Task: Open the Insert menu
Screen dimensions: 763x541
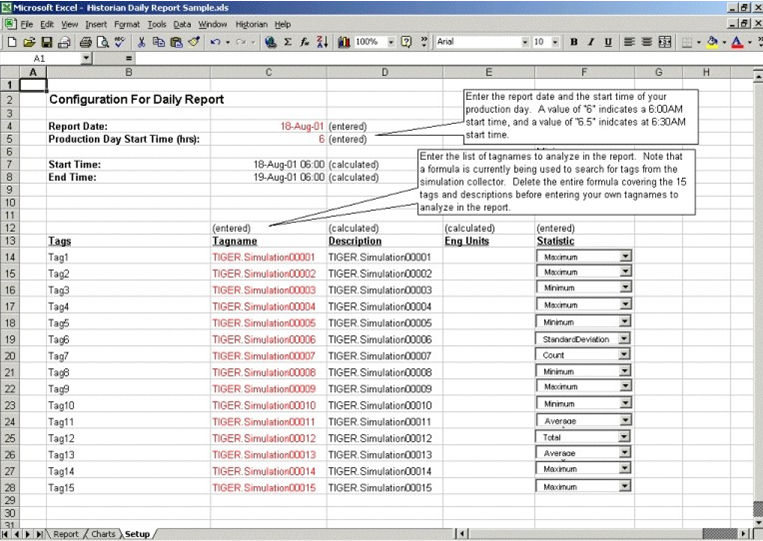Action: pos(96,24)
